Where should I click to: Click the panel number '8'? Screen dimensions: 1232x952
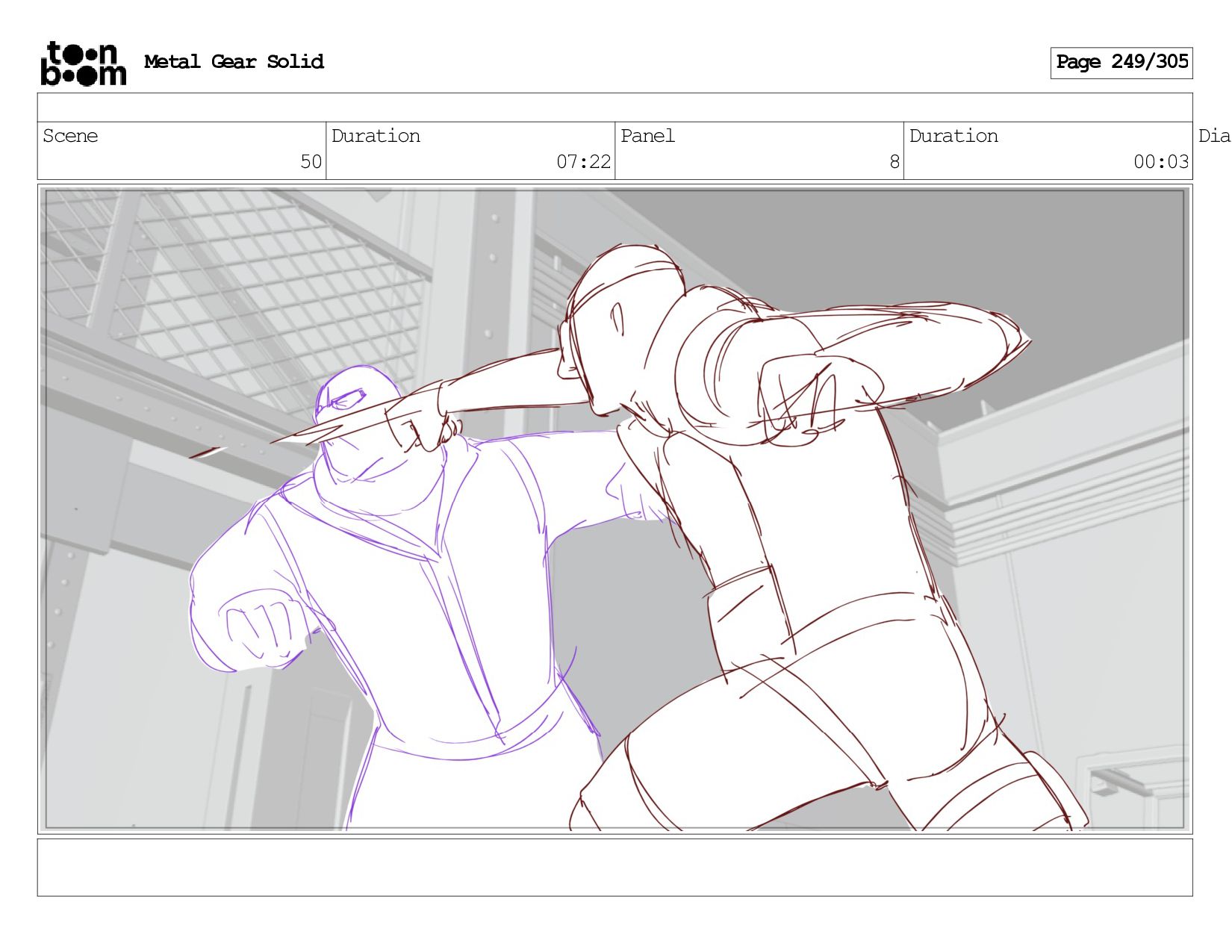895,162
